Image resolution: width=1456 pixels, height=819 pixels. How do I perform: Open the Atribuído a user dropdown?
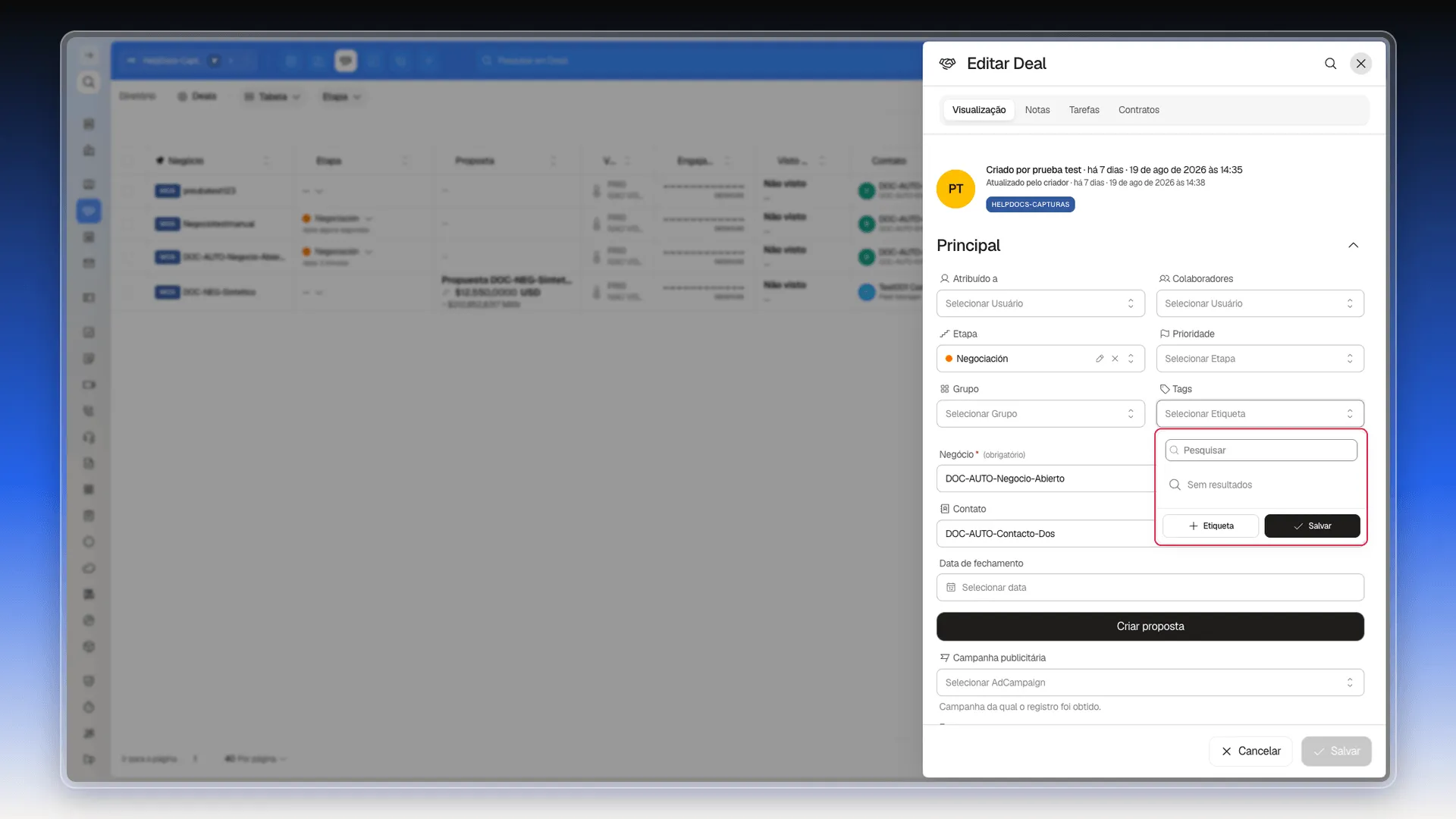[1040, 303]
